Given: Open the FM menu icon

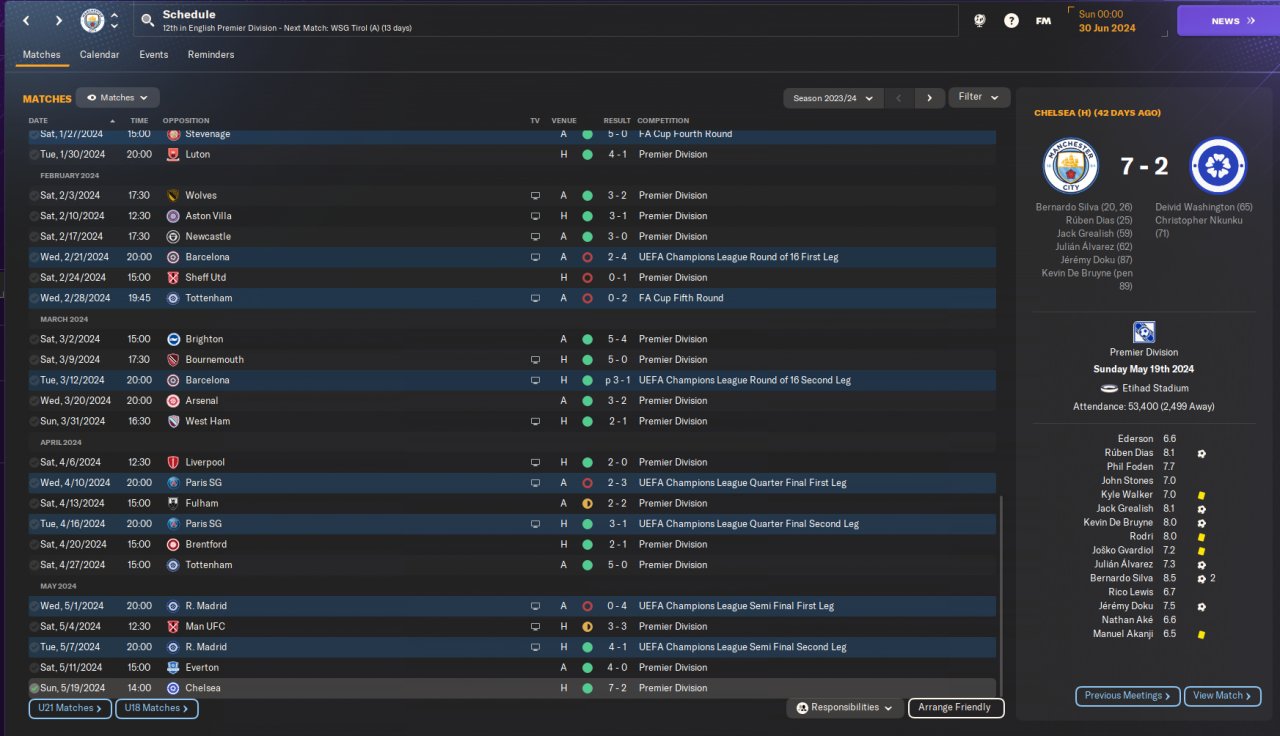Looking at the screenshot, I should click(1043, 20).
